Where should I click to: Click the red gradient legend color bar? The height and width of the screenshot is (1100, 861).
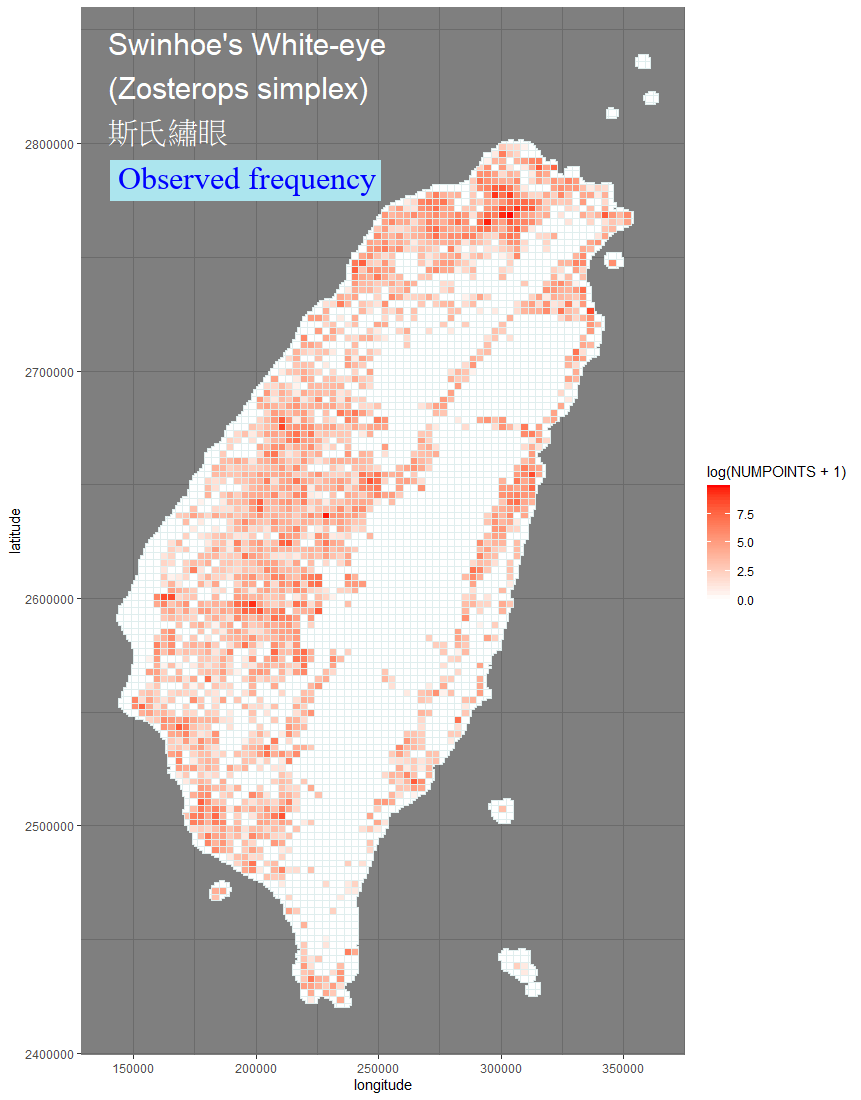(719, 541)
